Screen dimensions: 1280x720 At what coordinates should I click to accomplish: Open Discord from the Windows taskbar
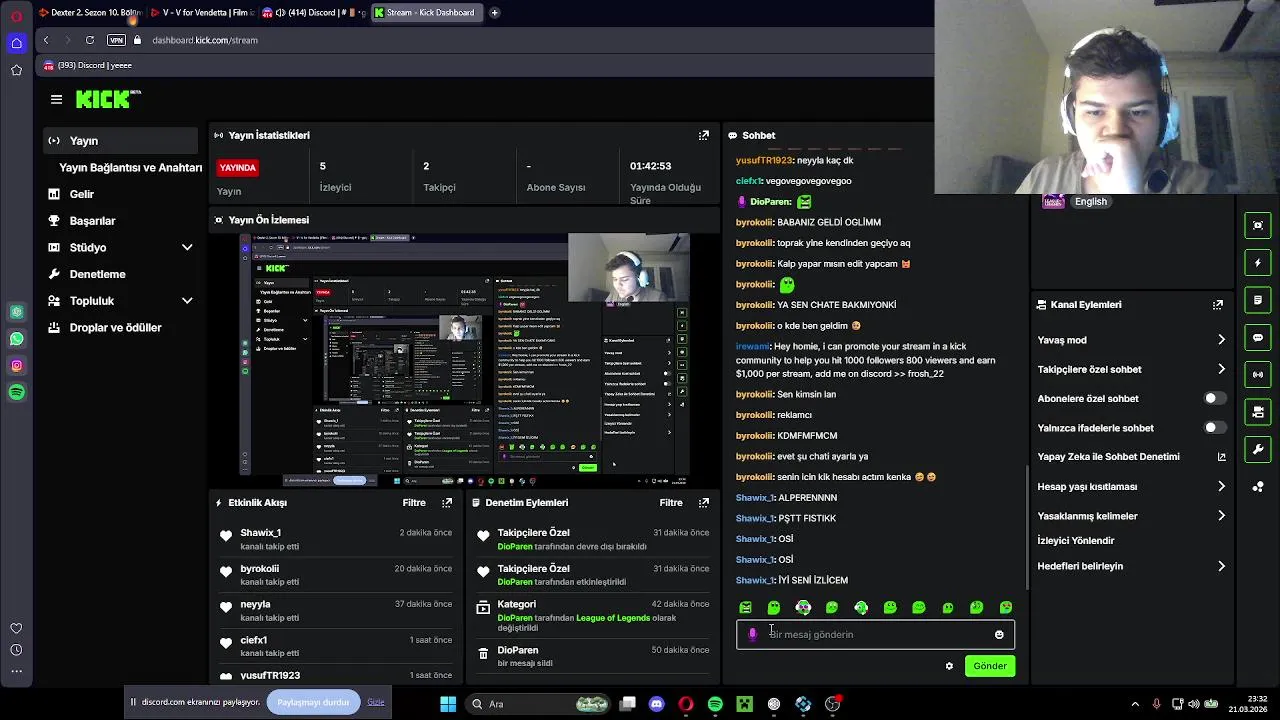click(x=656, y=704)
